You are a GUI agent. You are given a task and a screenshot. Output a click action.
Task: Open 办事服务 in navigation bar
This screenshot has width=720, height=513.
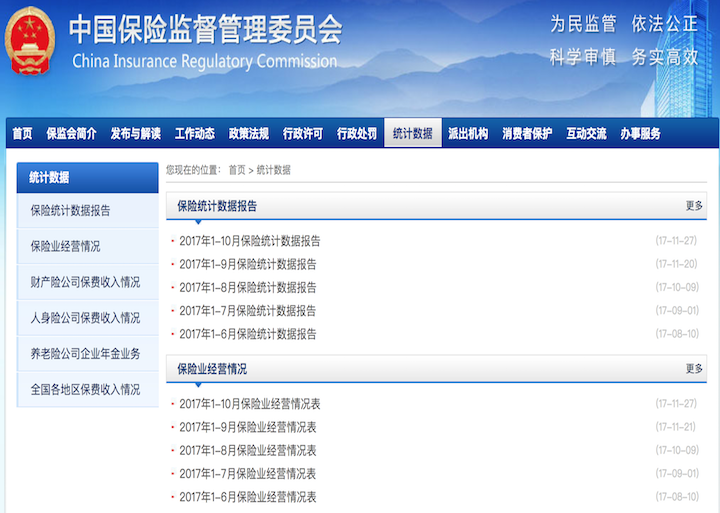[x=641, y=134]
